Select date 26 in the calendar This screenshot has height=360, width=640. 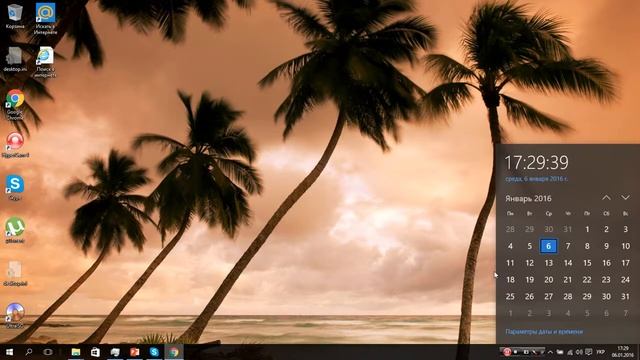click(x=529, y=297)
